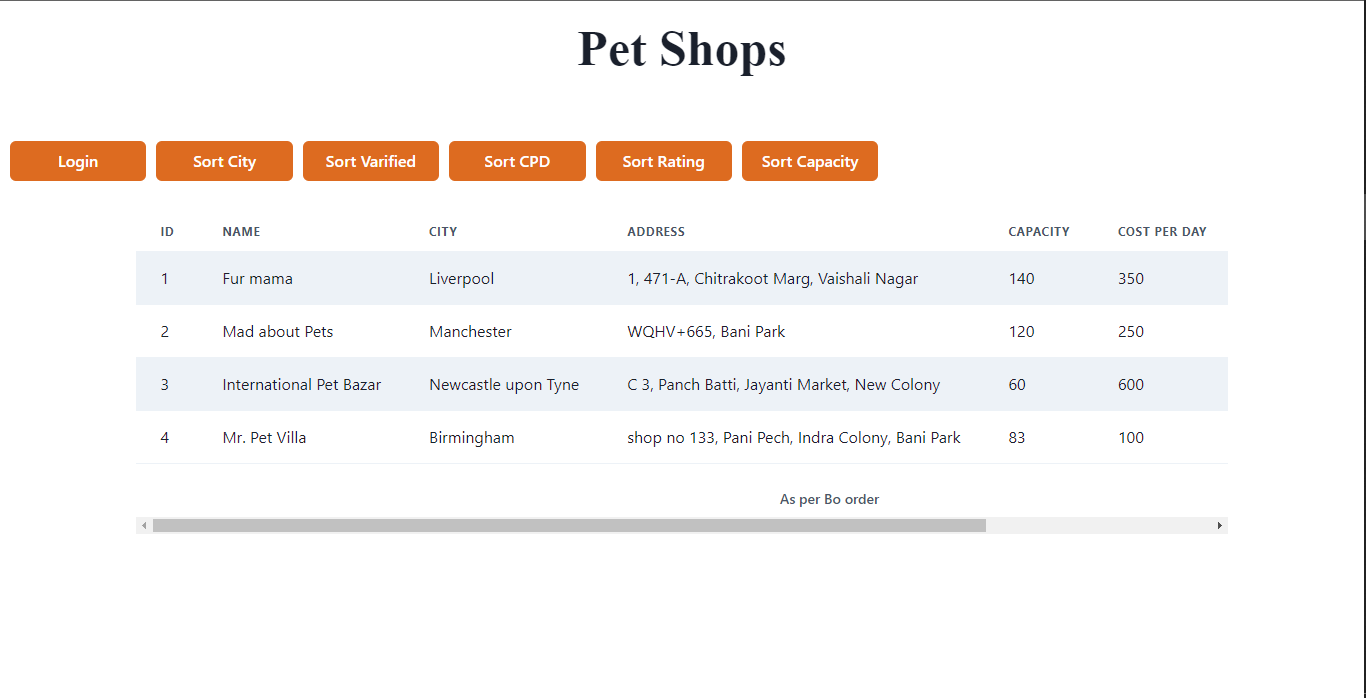The width and height of the screenshot is (1366, 698).
Task: Click the Sort Rating button
Action: coord(663,161)
